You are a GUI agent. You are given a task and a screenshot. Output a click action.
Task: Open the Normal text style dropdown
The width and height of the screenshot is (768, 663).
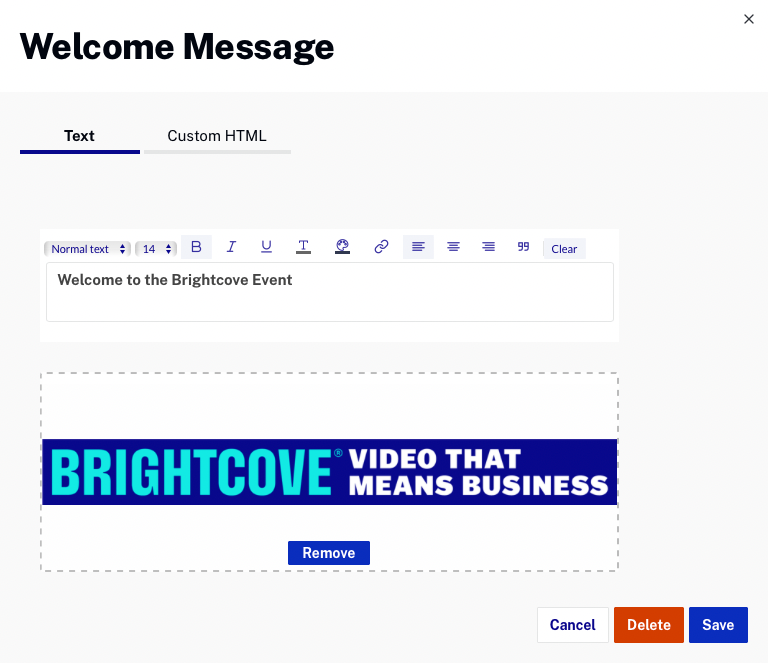(x=87, y=249)
